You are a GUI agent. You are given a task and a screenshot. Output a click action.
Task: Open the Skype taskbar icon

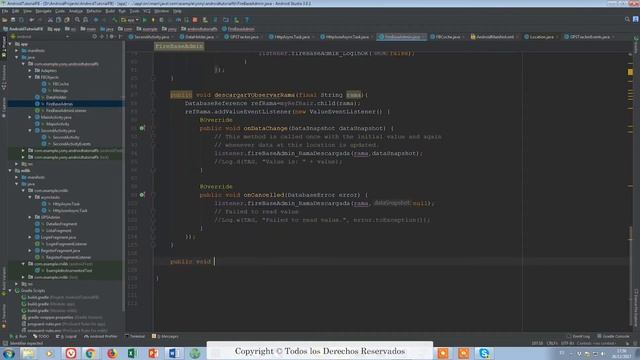click(484, 353)
